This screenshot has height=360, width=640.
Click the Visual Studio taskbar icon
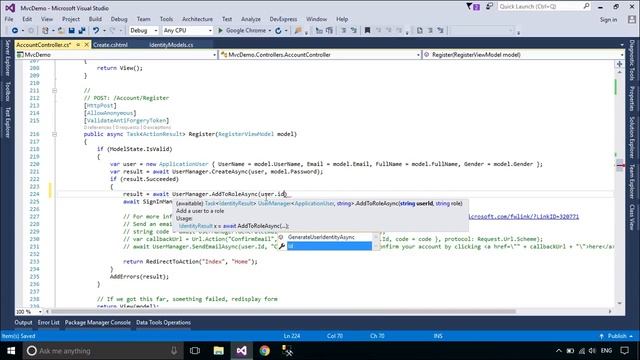pyautogui.click(x=241, y=351)
